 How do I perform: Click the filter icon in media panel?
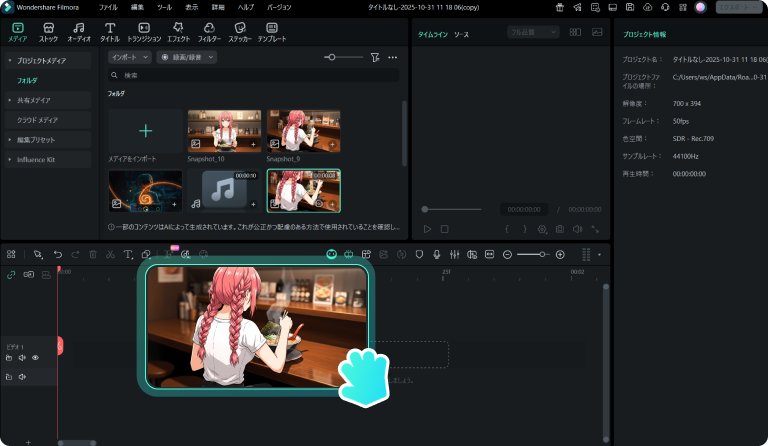coord(374,58)
